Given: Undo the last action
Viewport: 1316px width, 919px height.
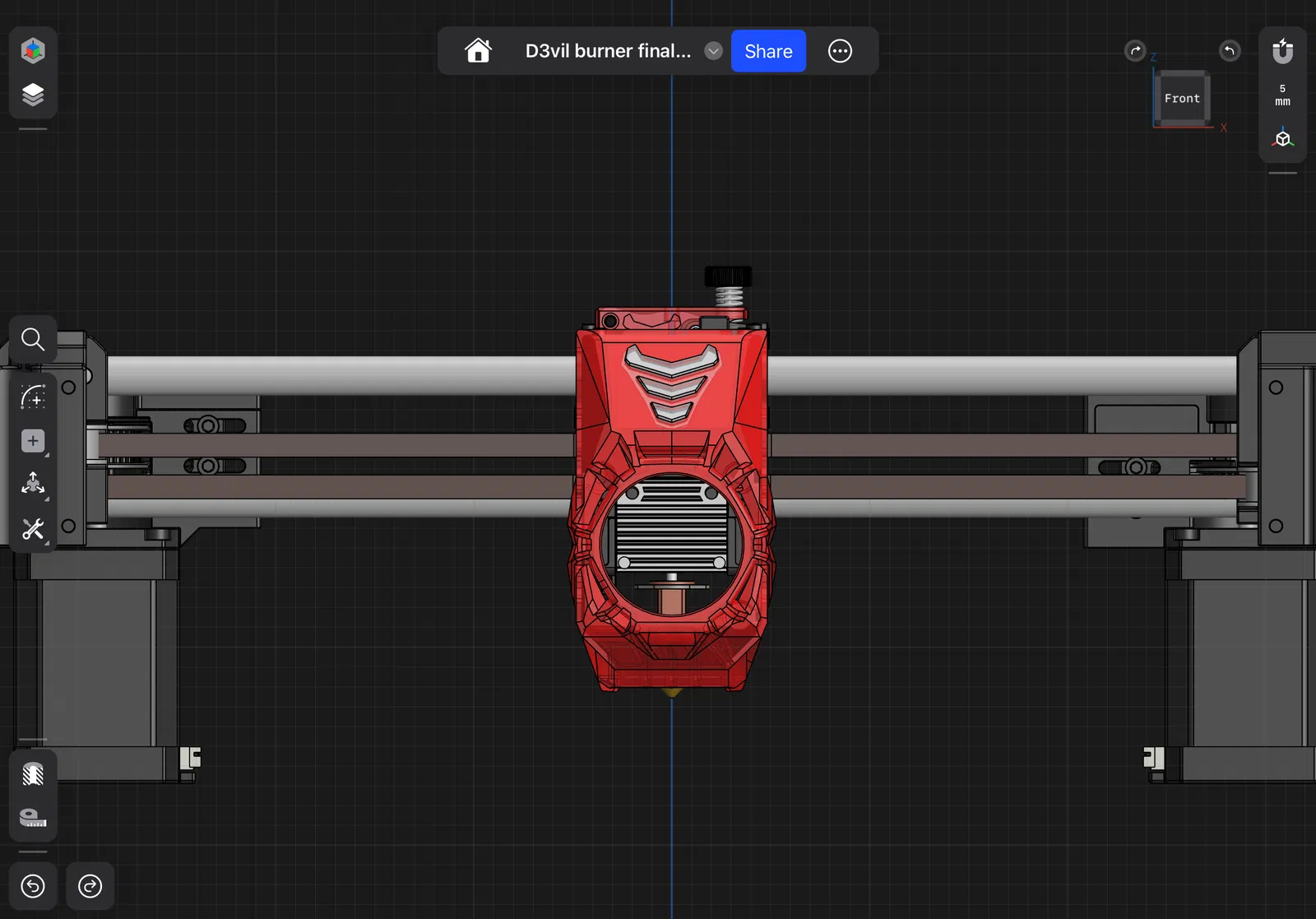Looking at the screenshot, I should [33, 886].
